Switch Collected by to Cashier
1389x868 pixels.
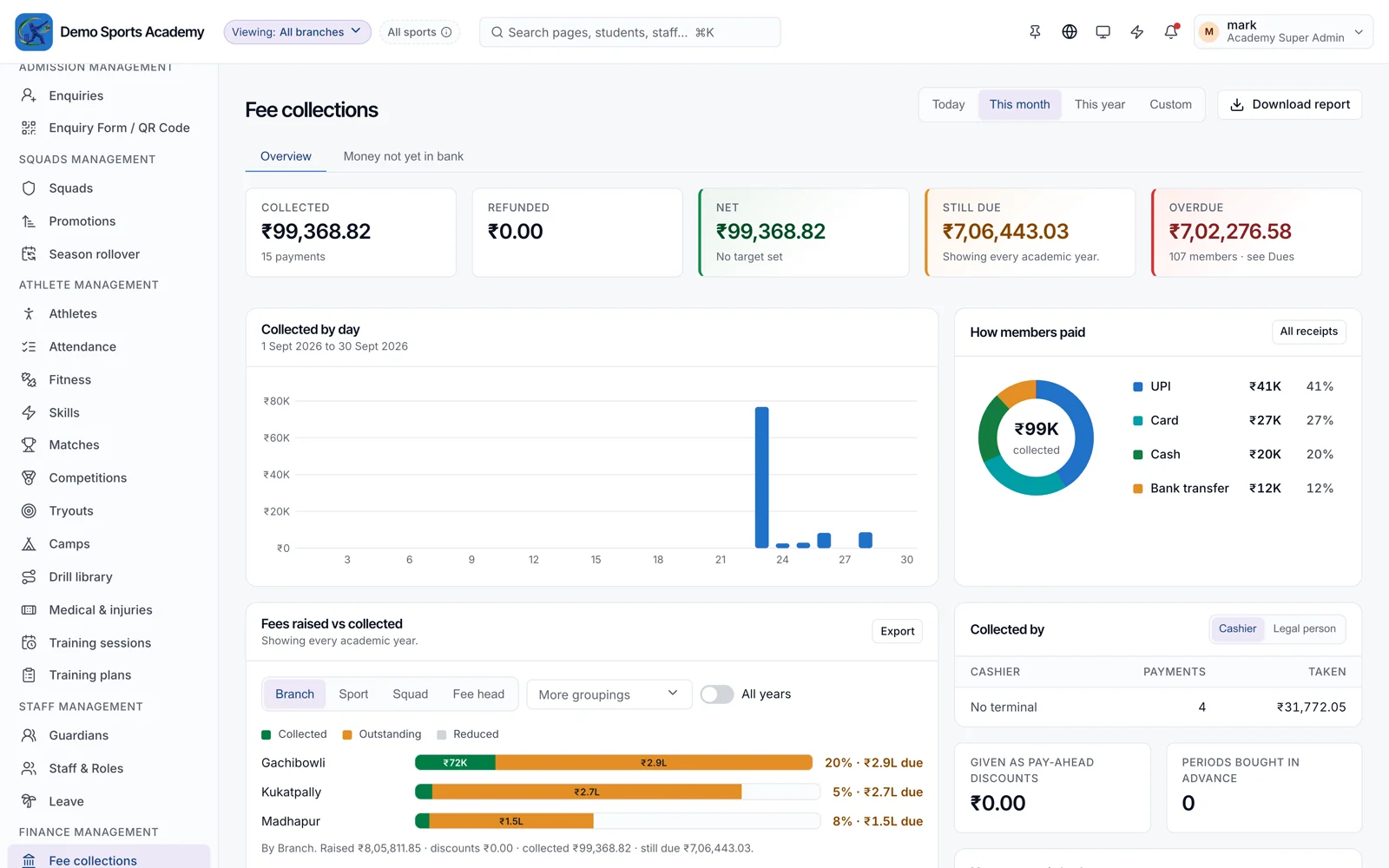tap(1237, 628)
